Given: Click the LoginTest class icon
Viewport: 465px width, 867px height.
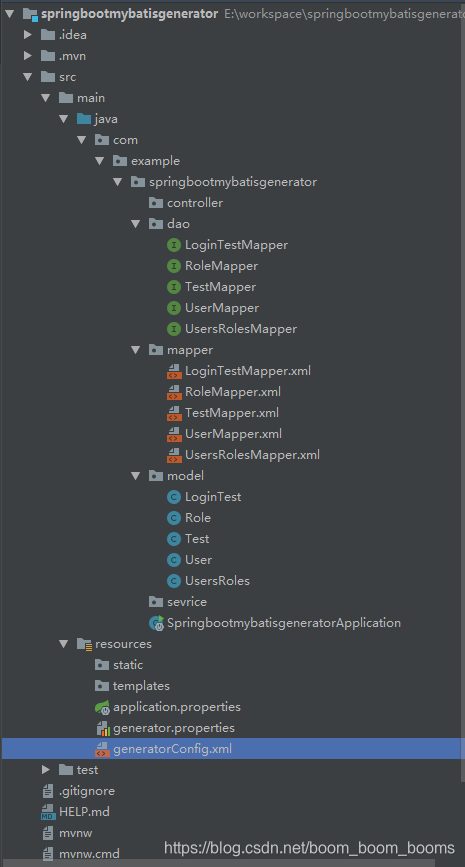Looking at the screenshot, I should 174,497.
